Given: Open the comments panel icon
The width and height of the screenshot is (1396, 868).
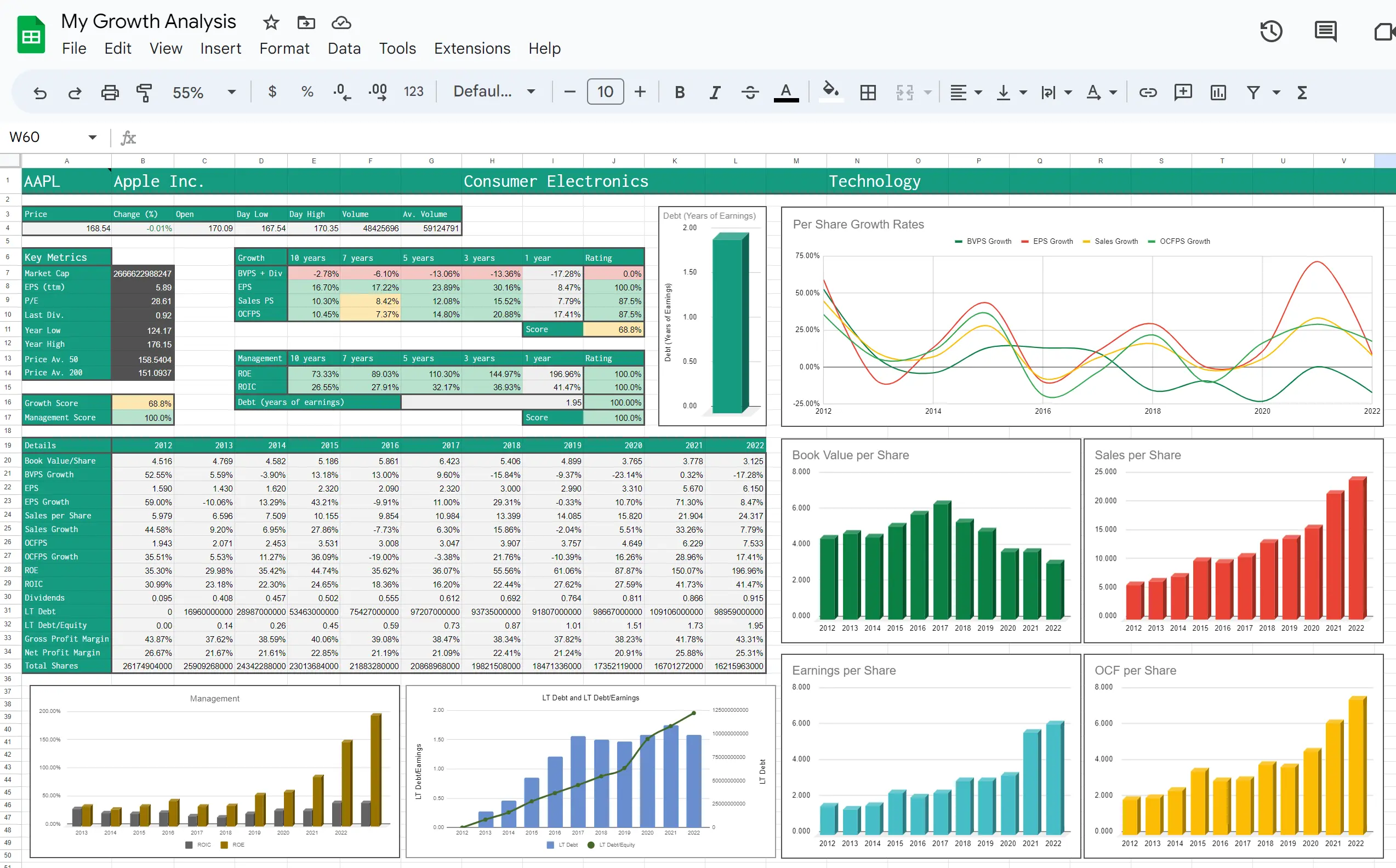Looking at the screenshot, I should click(x=1325, y=31).
